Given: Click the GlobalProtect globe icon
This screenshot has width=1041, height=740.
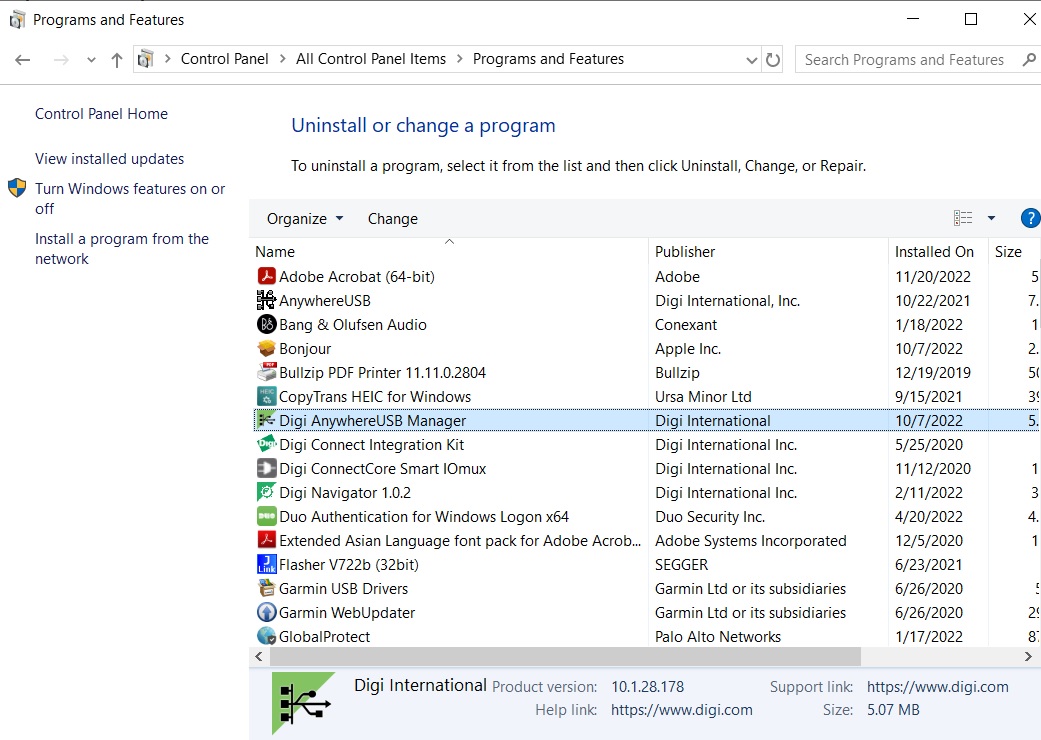Looking at the screenshot, I should 266,636.
